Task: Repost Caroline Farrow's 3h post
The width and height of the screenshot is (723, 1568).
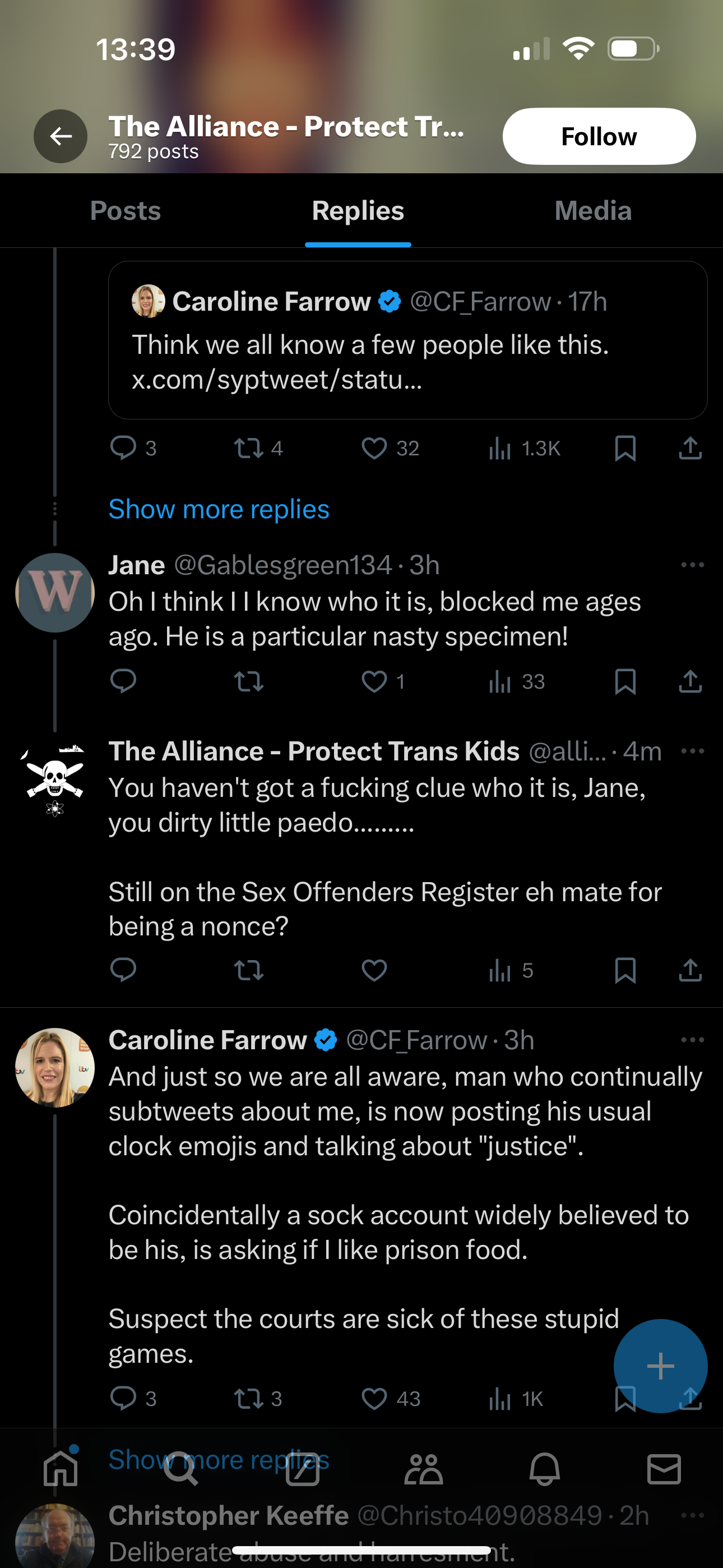Action: (x=249, y=1398)
